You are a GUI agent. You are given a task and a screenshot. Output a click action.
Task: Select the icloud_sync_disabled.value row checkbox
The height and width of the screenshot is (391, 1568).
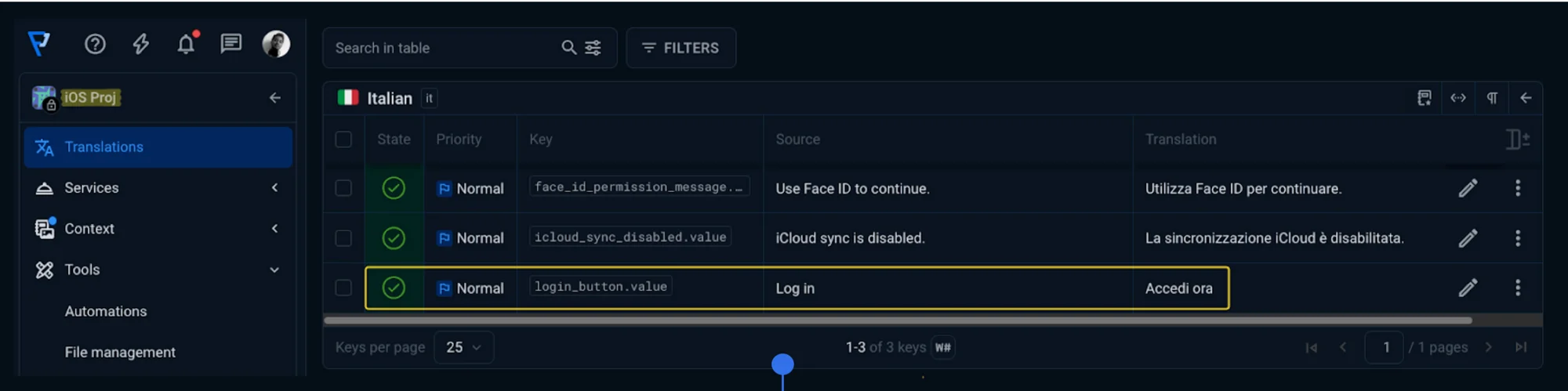[343, 238]
